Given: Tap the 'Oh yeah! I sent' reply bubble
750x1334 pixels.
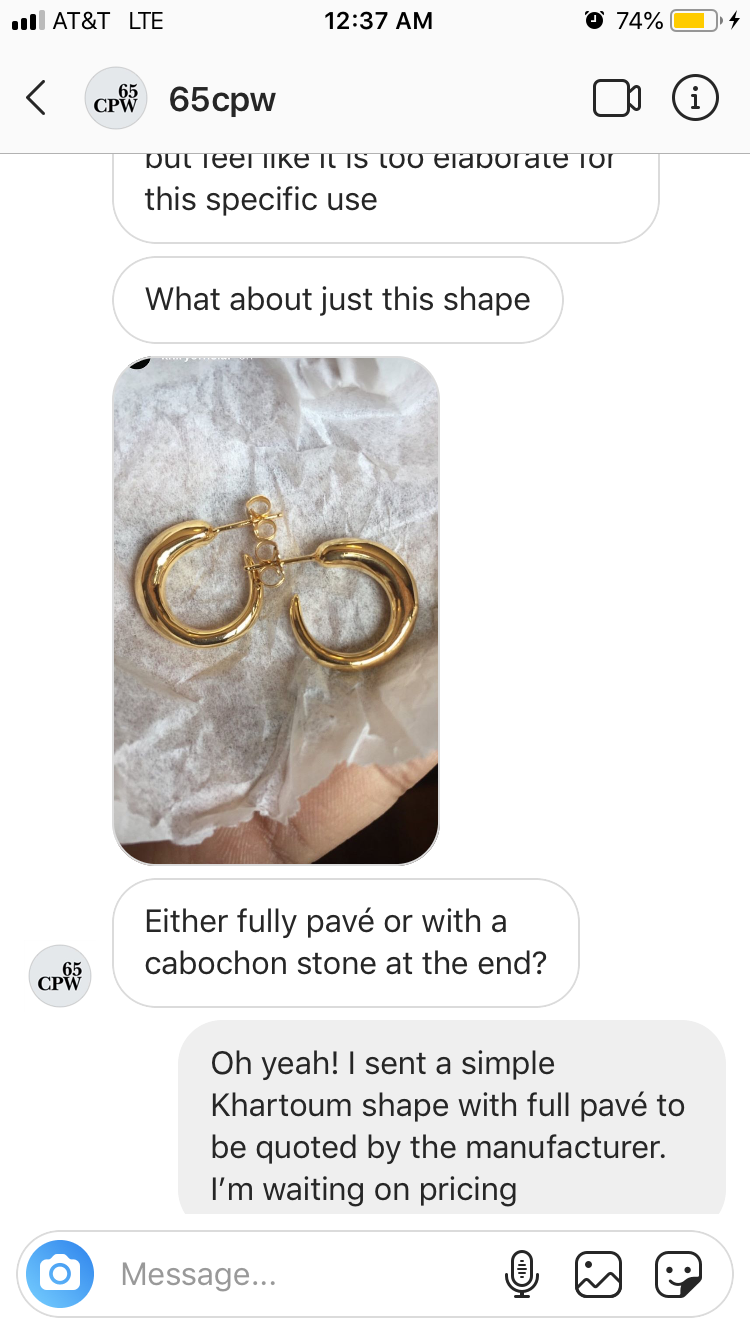Looking at the screenshot, I should click(452, 1118).
